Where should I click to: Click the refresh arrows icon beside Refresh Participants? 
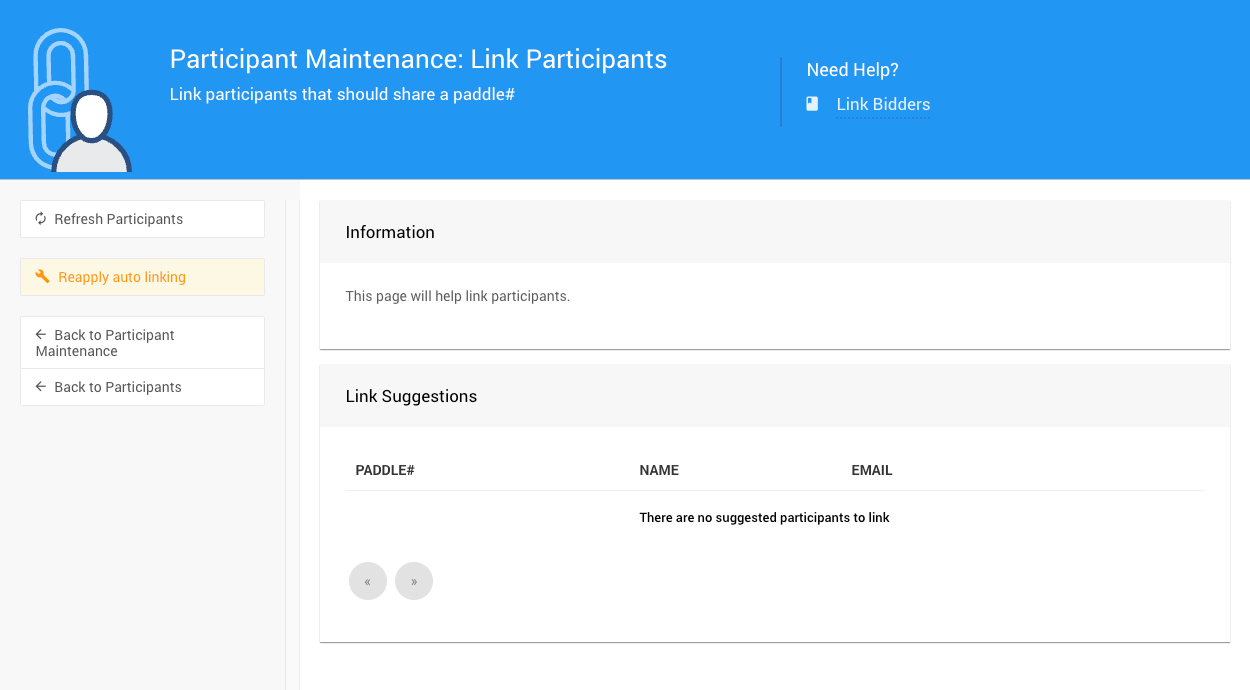tap(41, 219)
